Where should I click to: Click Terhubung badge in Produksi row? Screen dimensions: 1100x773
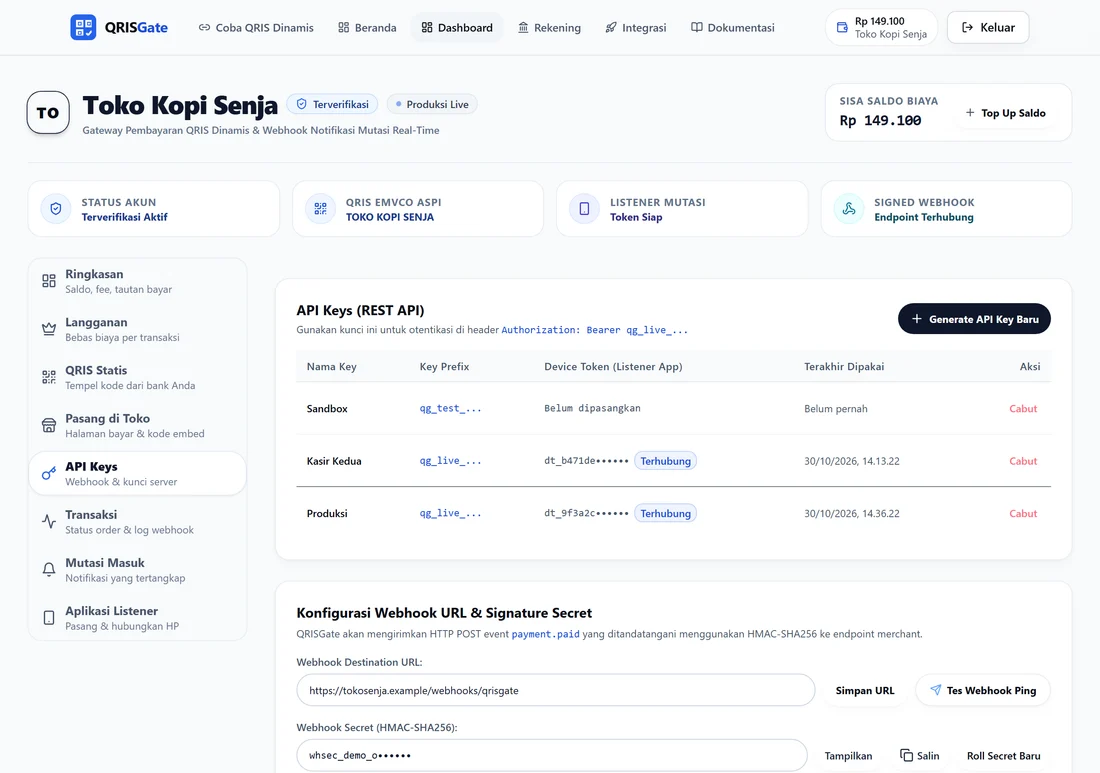tap(665, 513)
